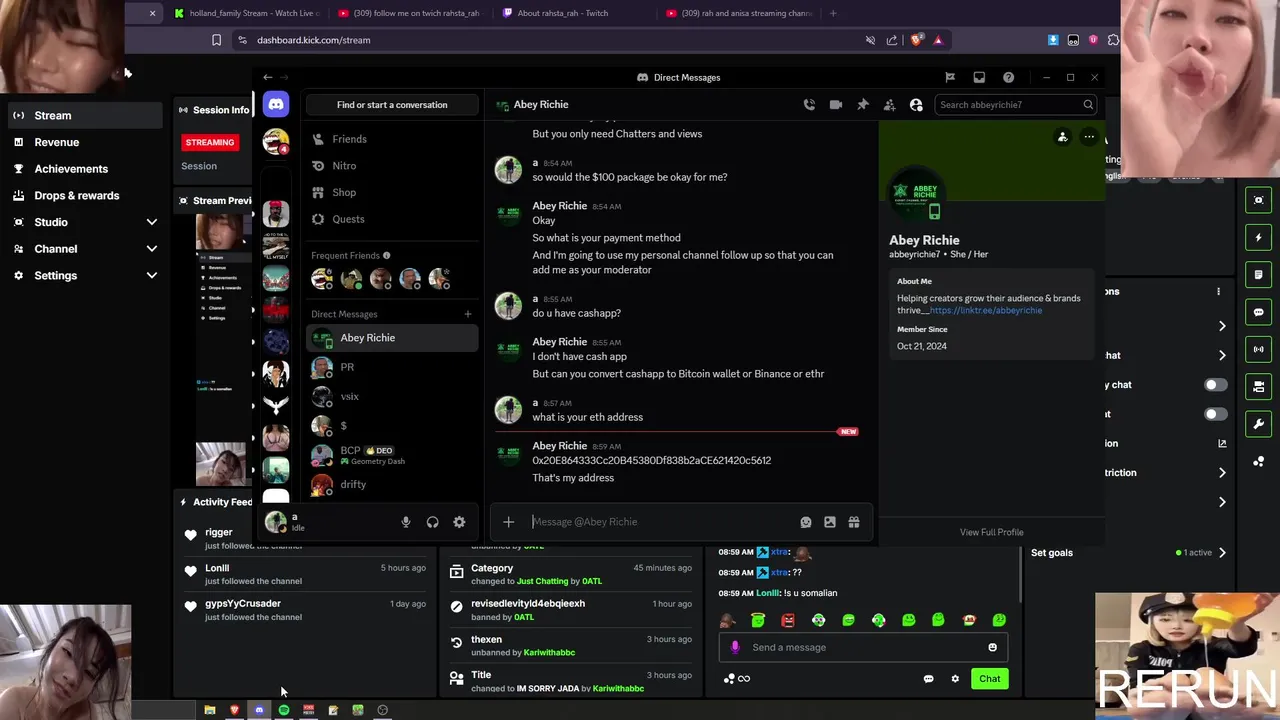Open the gift icon in Discord message box
1280x720 pixels.
[x=854, y=522]
